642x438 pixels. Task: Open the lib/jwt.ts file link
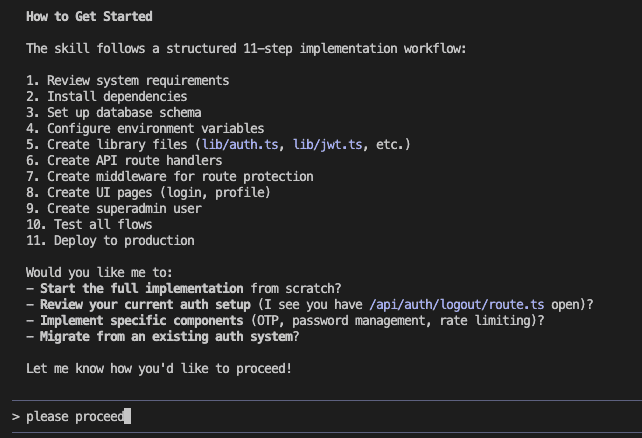[x=328, y=144]
